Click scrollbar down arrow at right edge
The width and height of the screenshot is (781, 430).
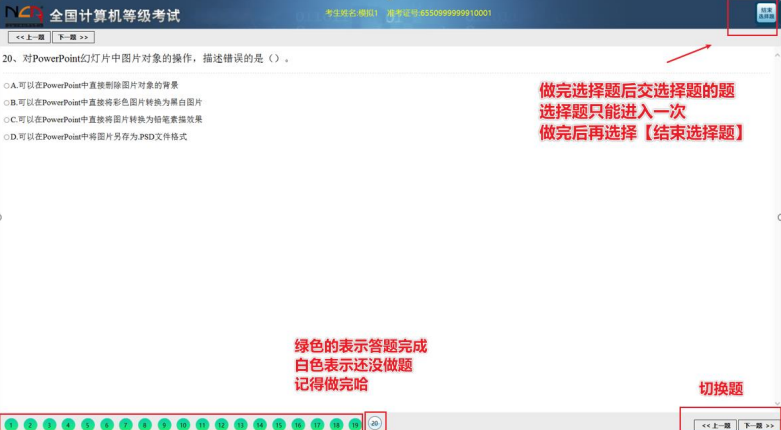pos(778,404)
